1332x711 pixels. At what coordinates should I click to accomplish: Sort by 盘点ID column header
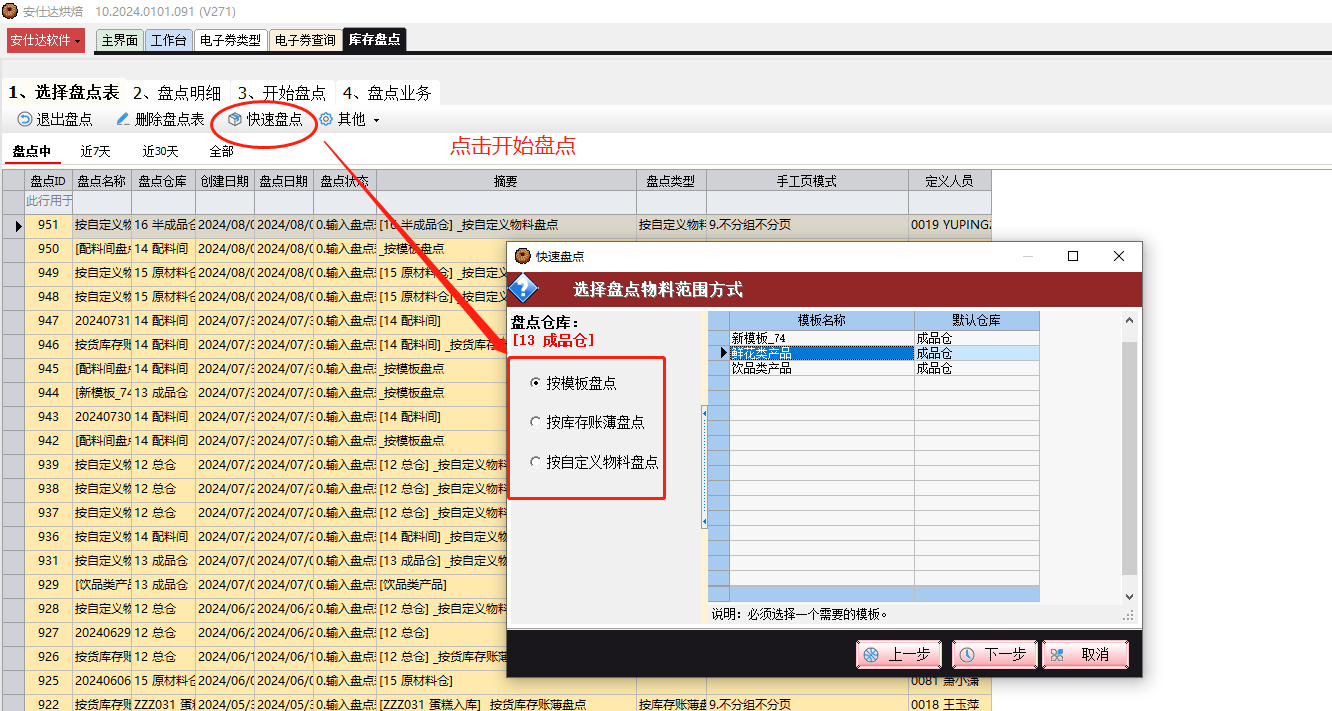pos(48,181)
